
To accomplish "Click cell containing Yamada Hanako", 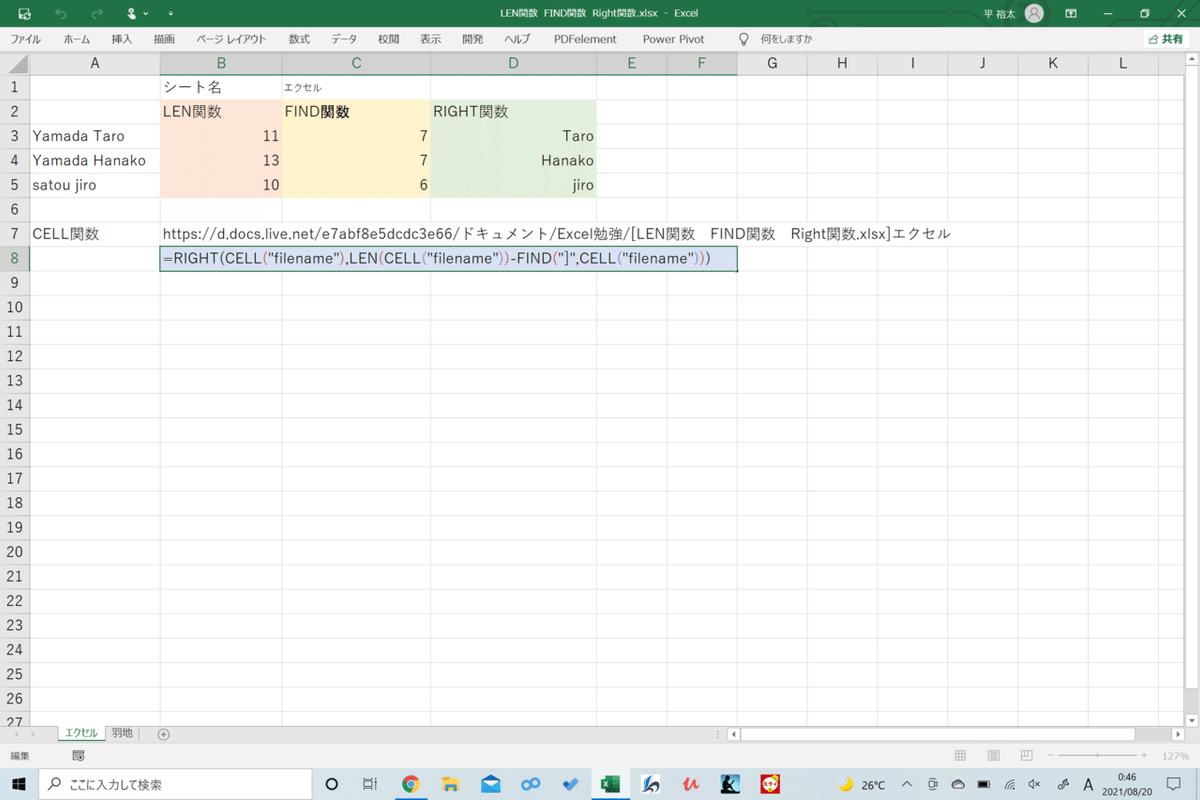I will [94, 160].
